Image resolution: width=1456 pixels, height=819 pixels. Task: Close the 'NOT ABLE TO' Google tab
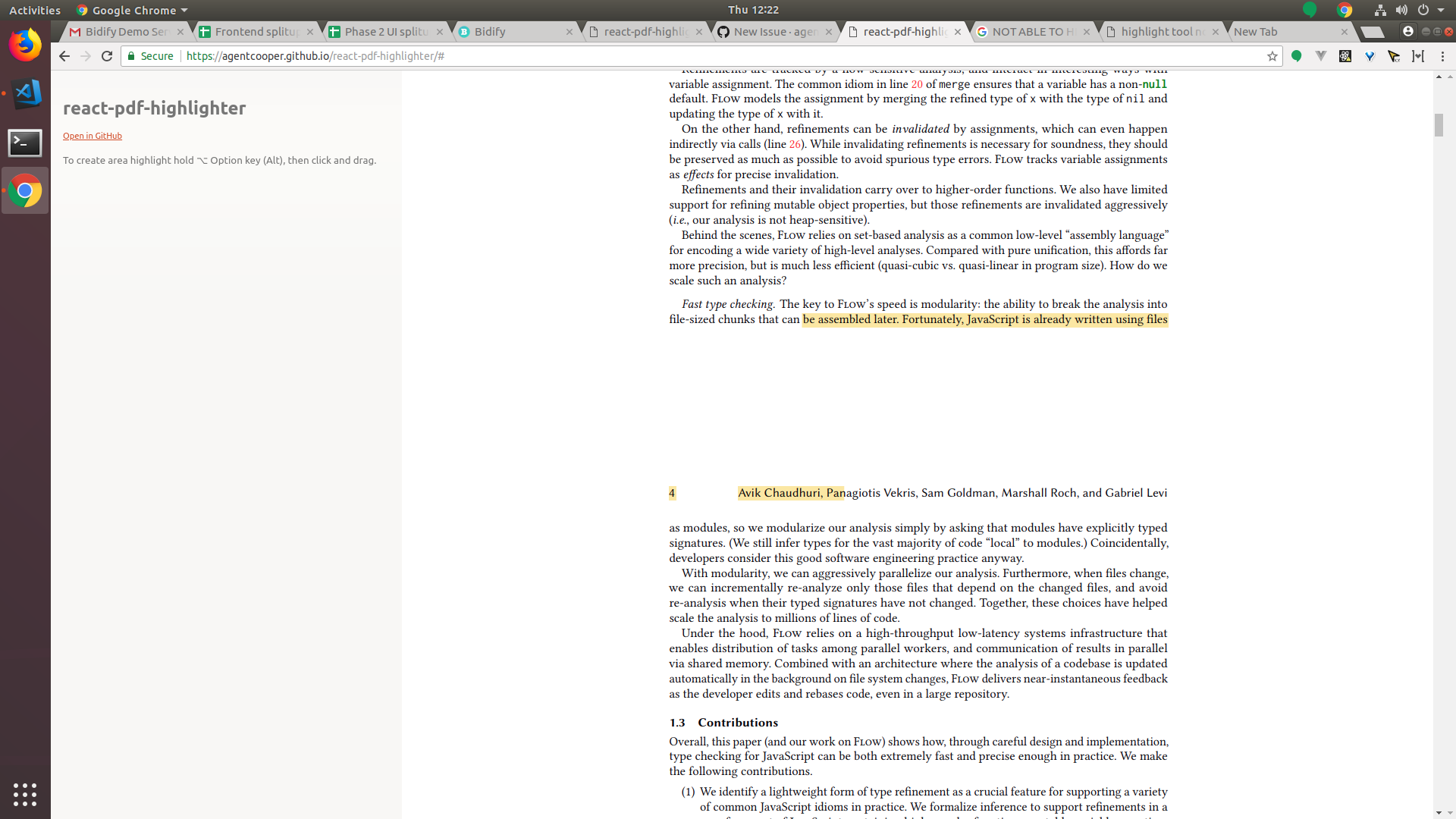[x=1087, y=32]
